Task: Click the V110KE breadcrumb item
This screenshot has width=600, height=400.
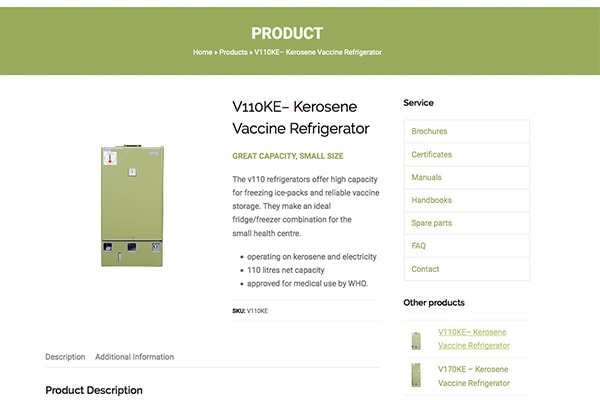Action: [x=318, y=52]
